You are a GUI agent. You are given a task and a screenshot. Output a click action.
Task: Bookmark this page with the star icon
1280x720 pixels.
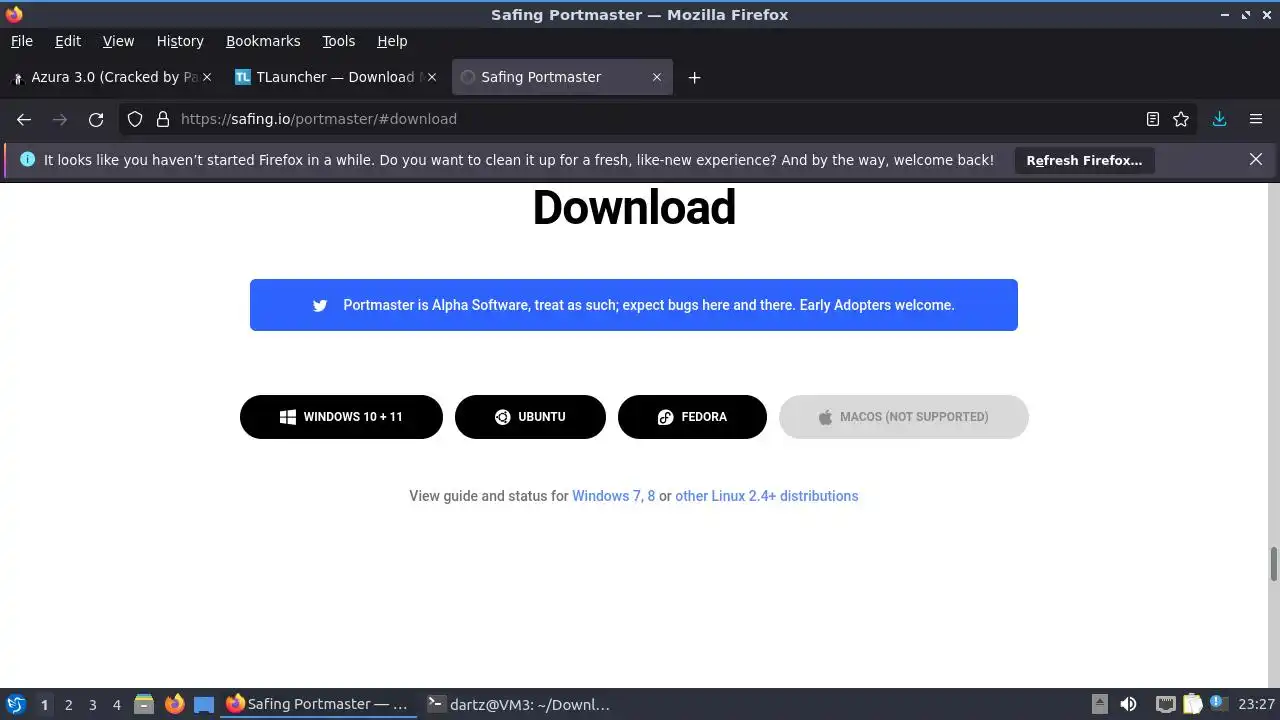pos(1181,119)
